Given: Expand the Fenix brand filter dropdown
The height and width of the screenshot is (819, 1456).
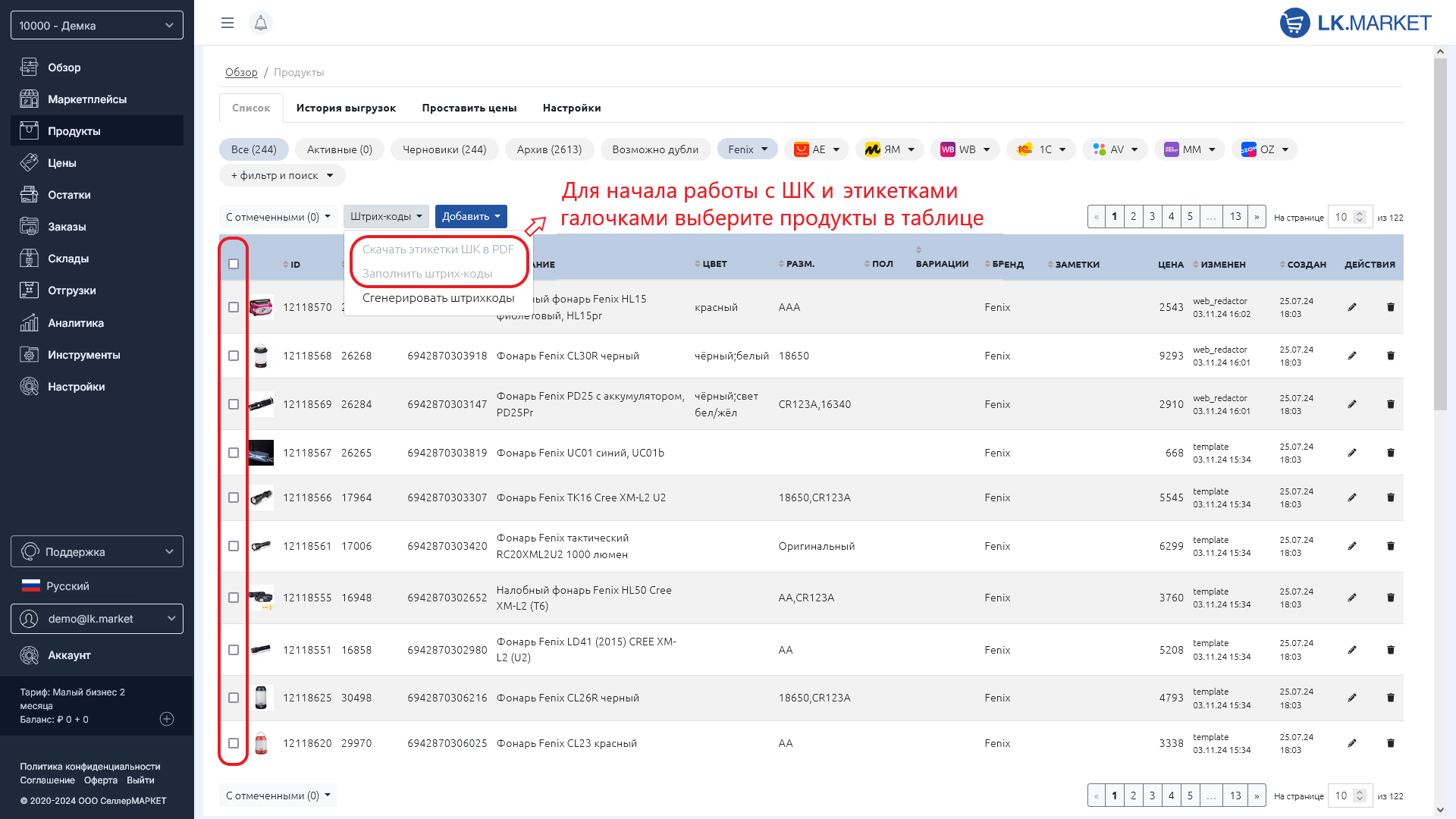Looking at the screenshot, I should click(747, 149).
